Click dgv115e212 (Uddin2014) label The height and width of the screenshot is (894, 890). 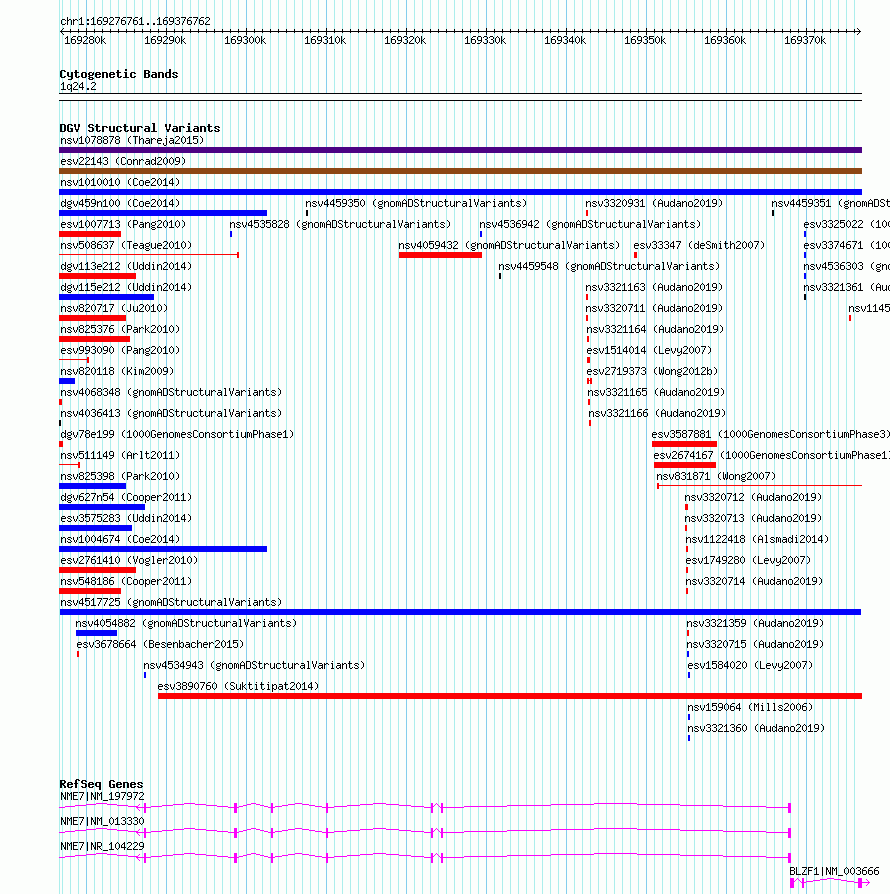[126, 288]
